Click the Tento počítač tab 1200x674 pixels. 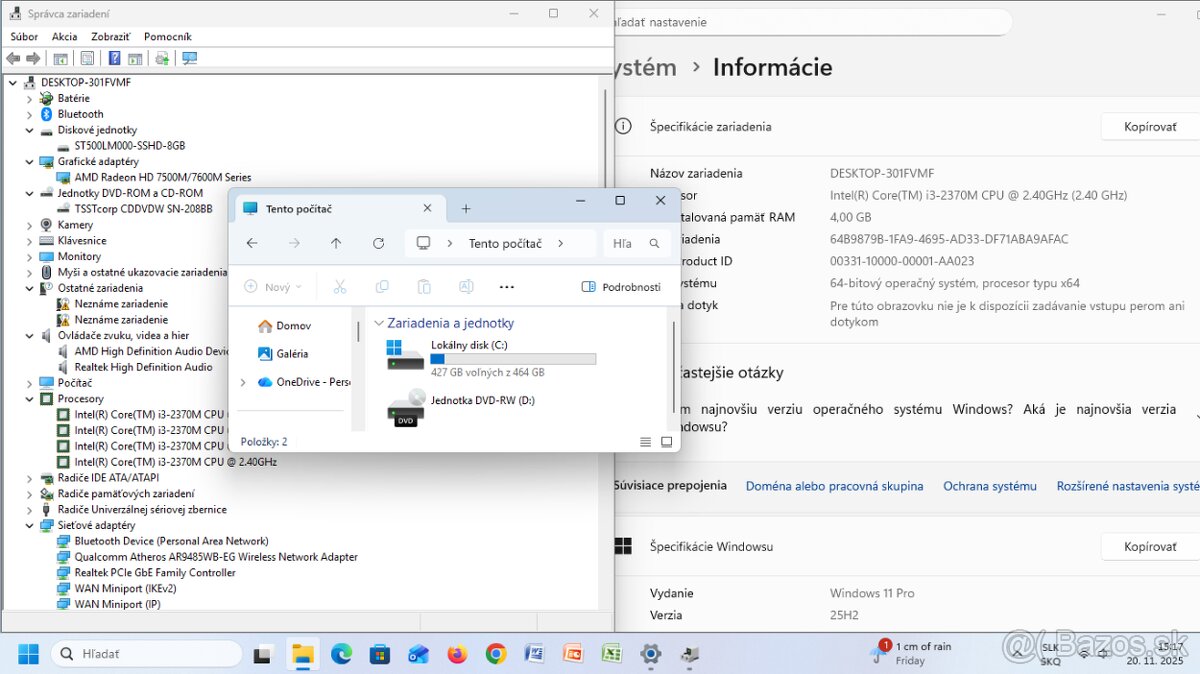click(300, 208)
